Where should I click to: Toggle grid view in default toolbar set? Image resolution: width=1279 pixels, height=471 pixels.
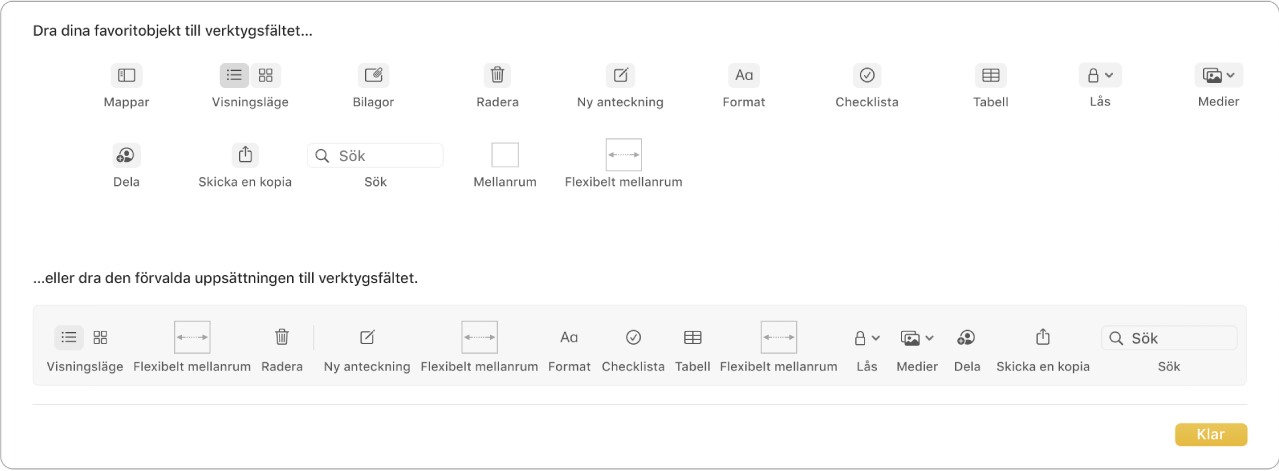click(100, 337)
